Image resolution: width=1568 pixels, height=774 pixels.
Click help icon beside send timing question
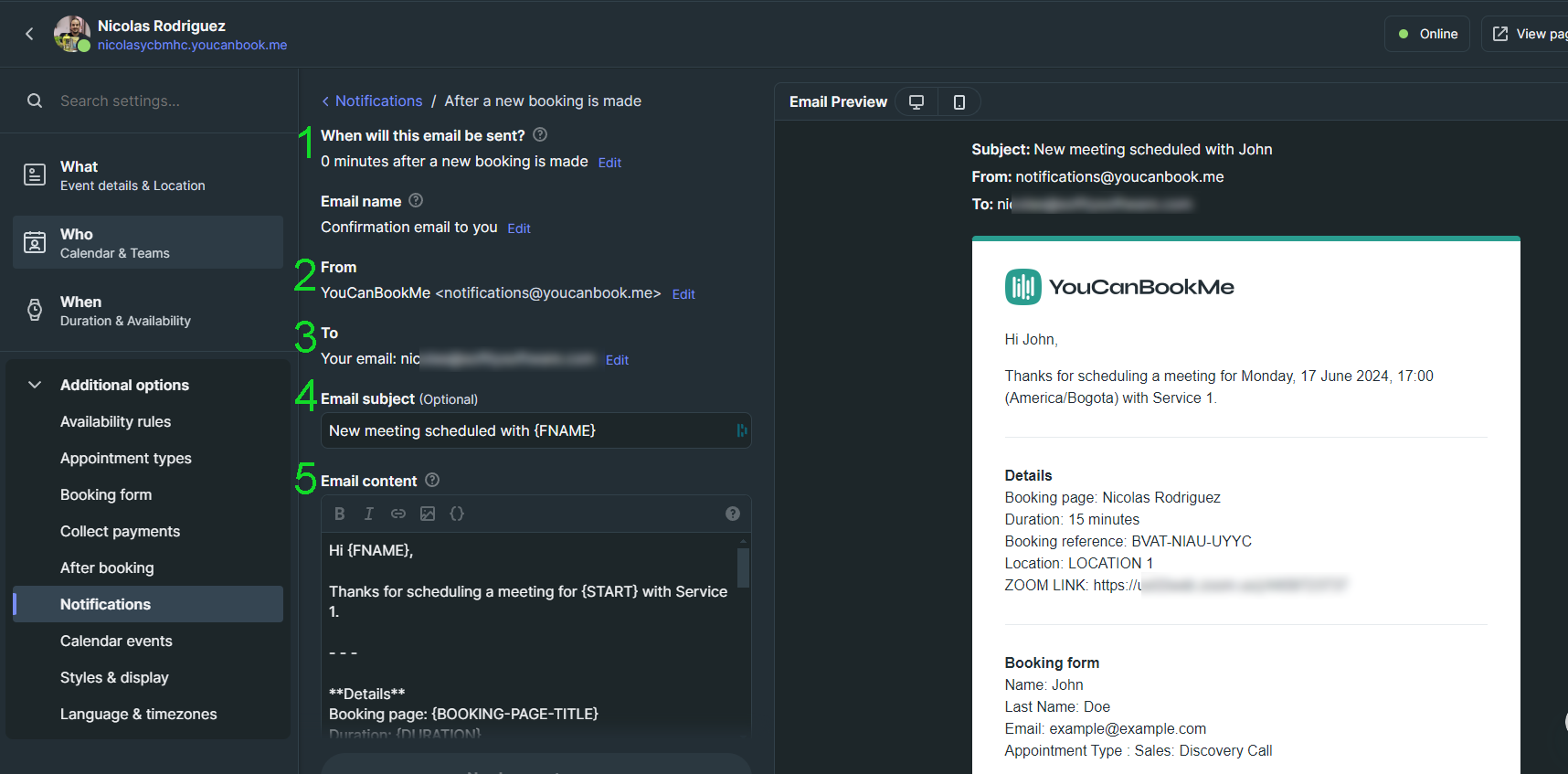pyautogui.click(x=540, y=134)
